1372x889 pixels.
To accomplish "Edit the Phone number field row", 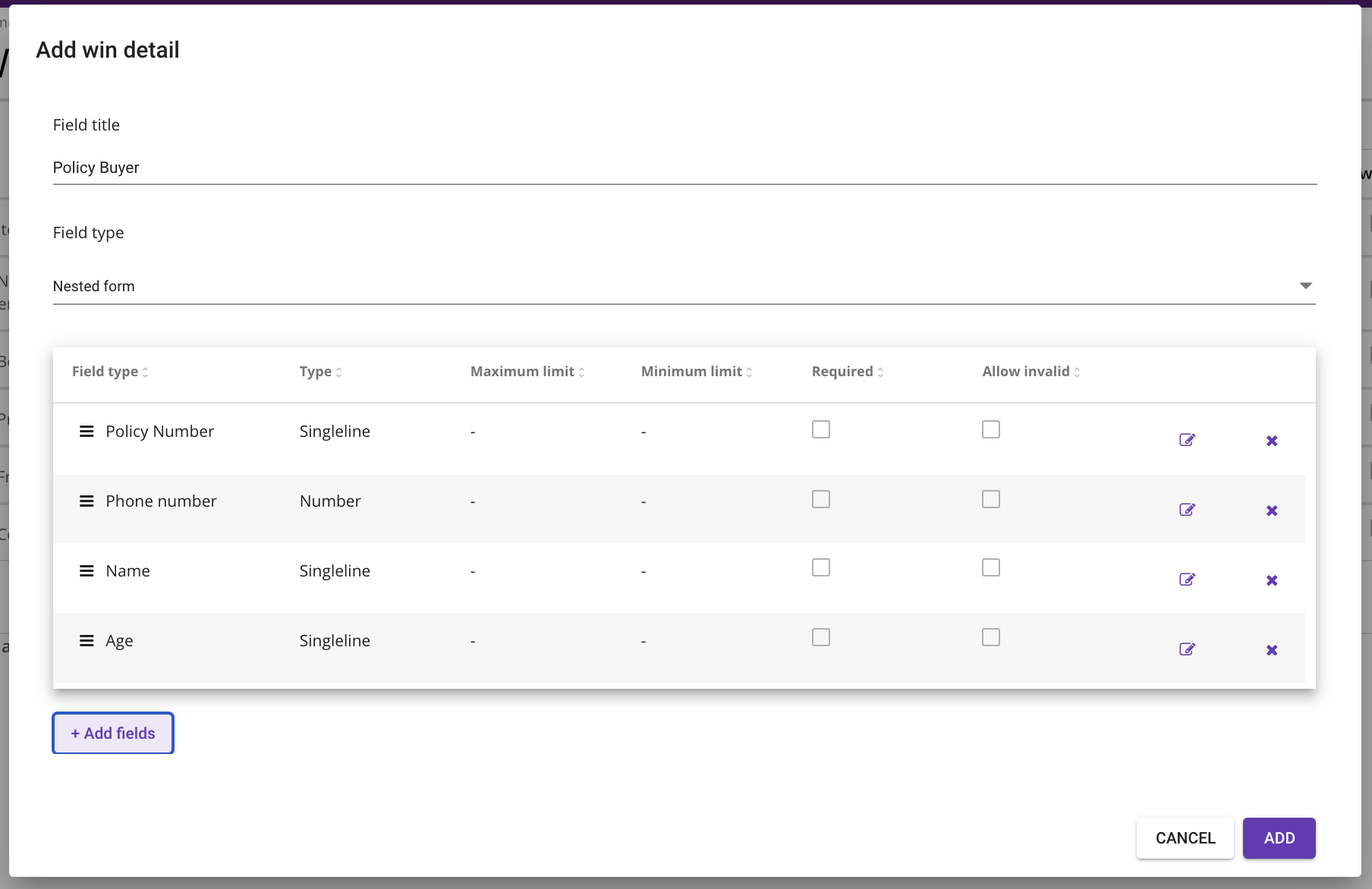I will (1187, 510).
